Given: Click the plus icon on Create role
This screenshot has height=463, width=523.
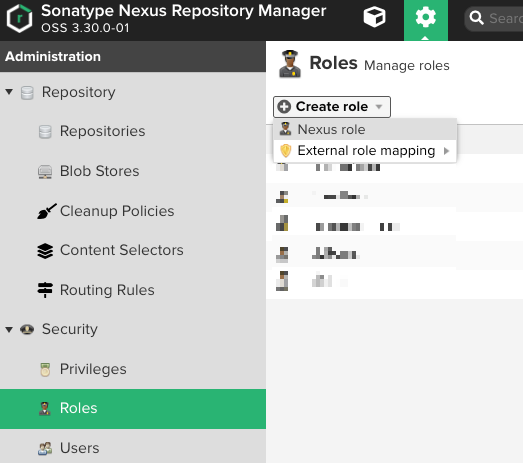Looking at the screenshot, I should pos(284,107).
